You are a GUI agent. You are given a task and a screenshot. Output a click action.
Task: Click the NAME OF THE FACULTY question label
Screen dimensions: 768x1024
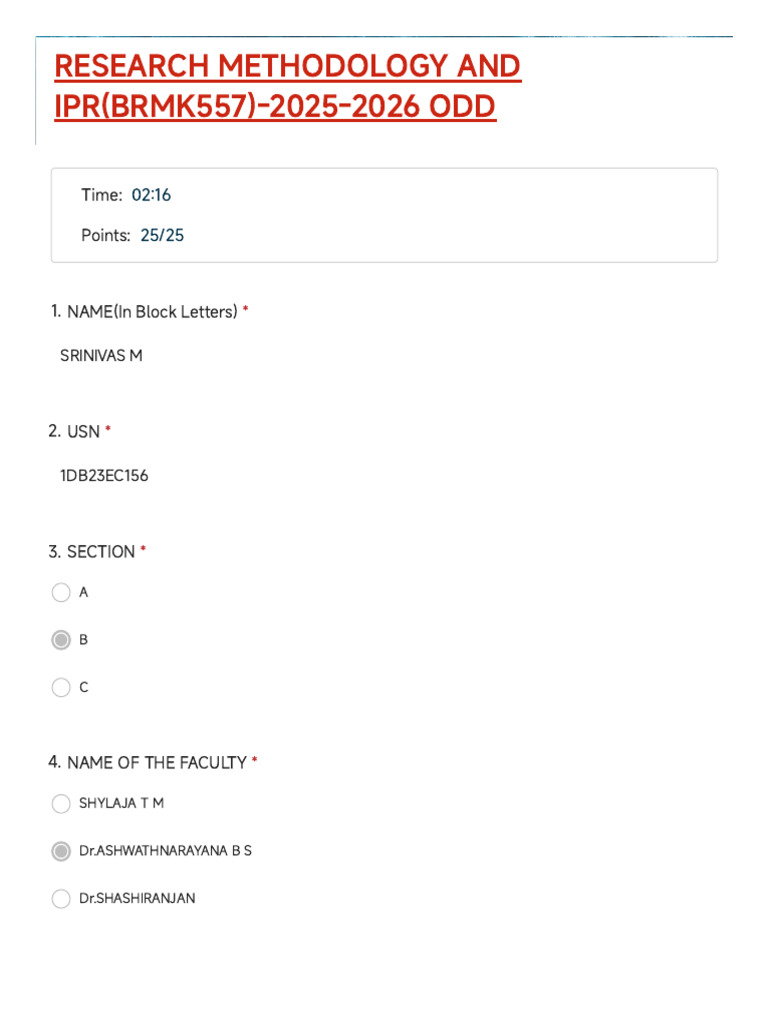(156, 763)
